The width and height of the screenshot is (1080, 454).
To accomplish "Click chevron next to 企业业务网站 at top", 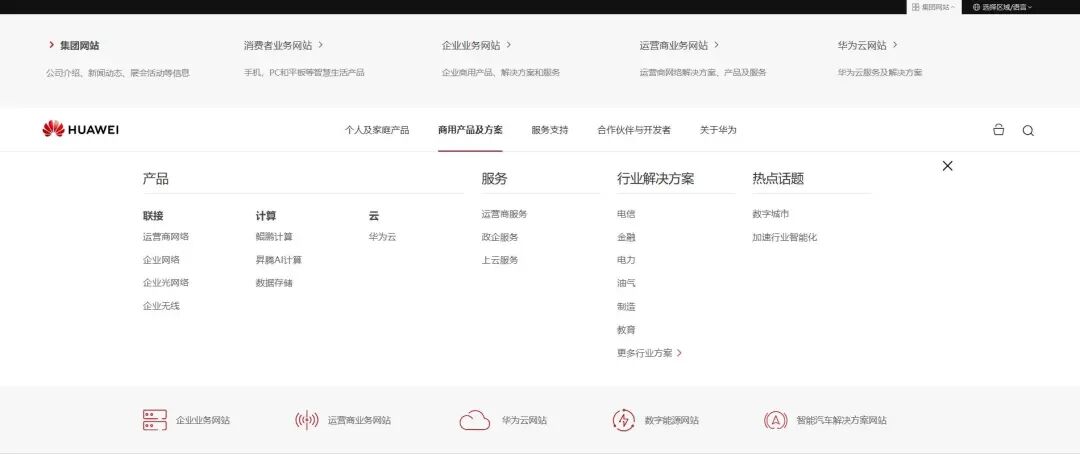I will pos(509,45).
